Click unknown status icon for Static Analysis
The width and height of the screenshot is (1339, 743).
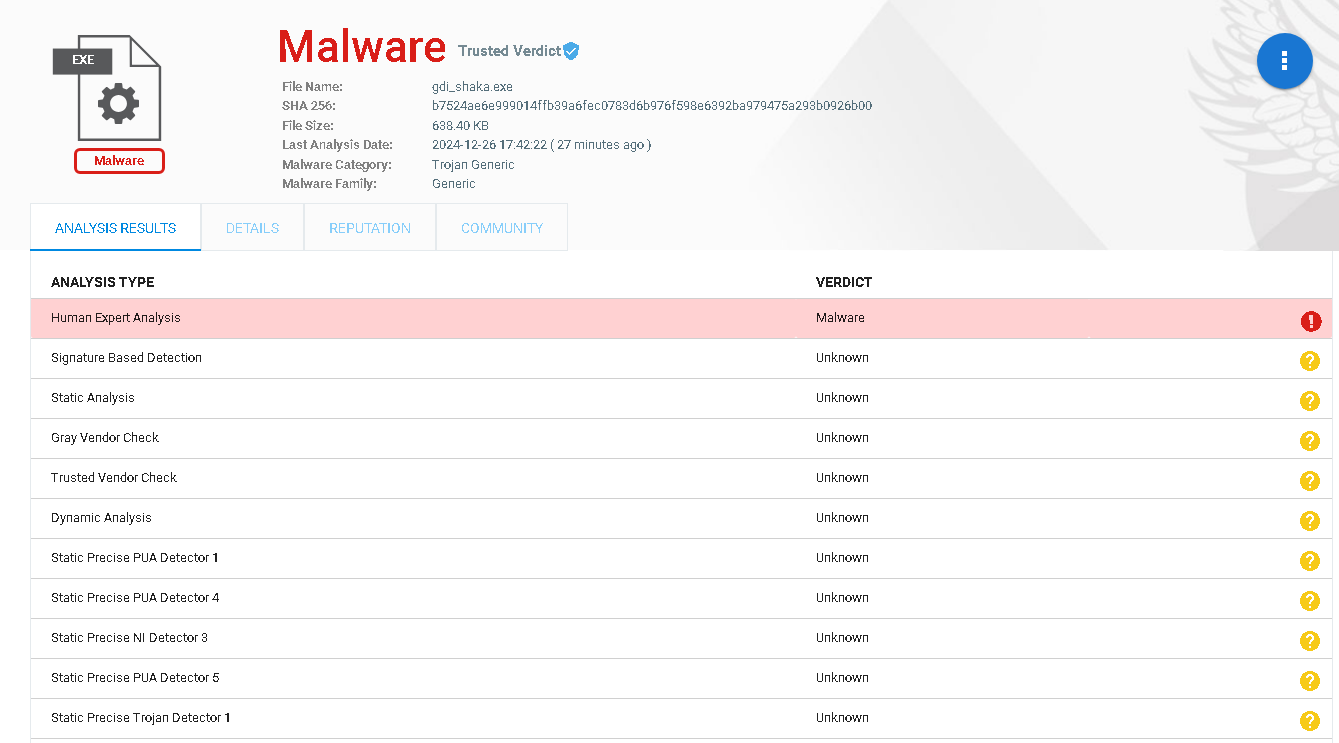1309,401
